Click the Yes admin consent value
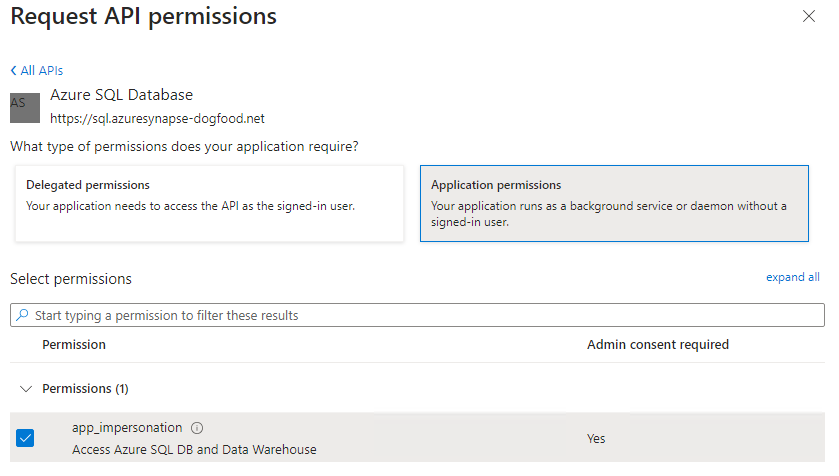 [x=596, y=438]
